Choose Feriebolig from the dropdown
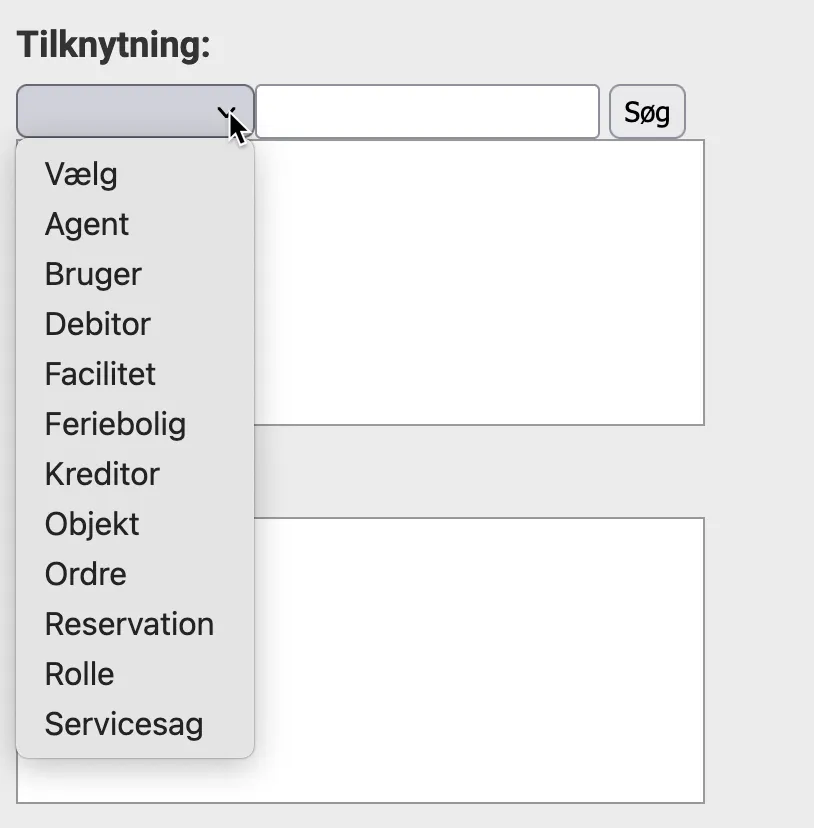 point(115,424)
